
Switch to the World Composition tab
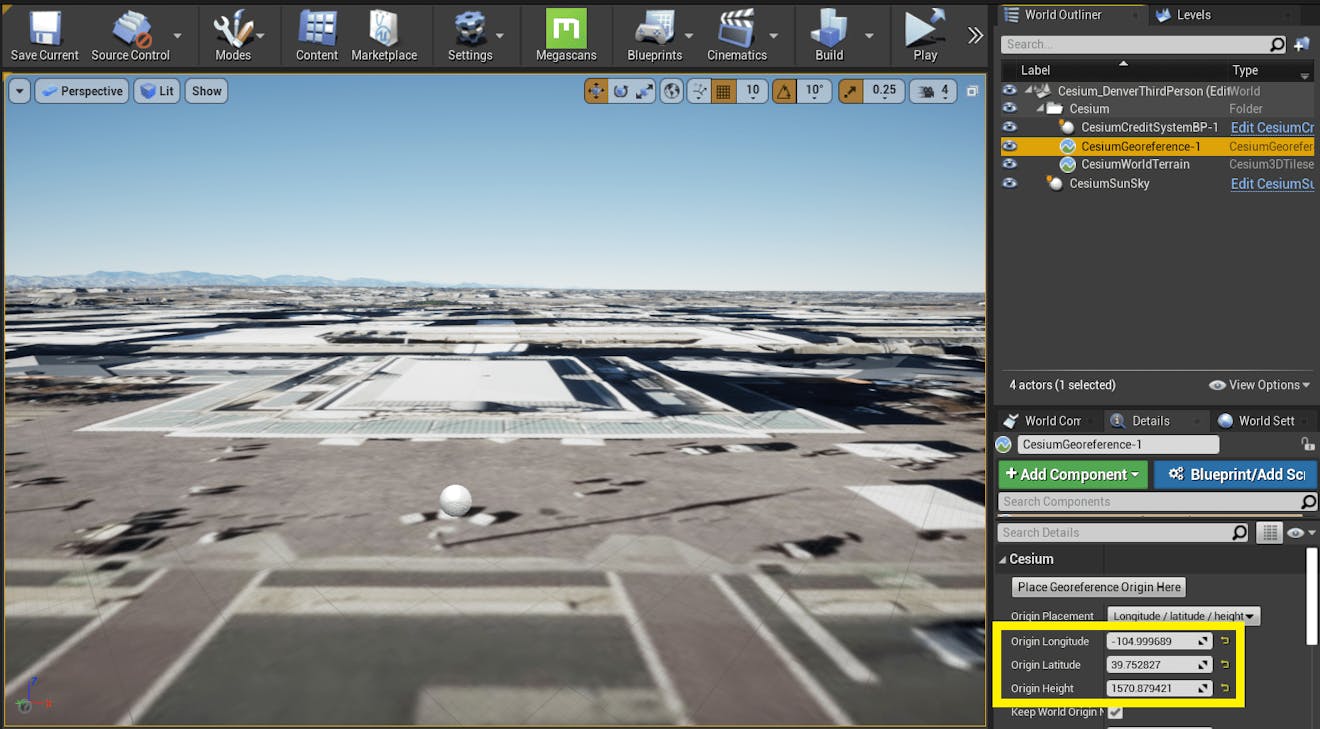(x=1052, y=421)
